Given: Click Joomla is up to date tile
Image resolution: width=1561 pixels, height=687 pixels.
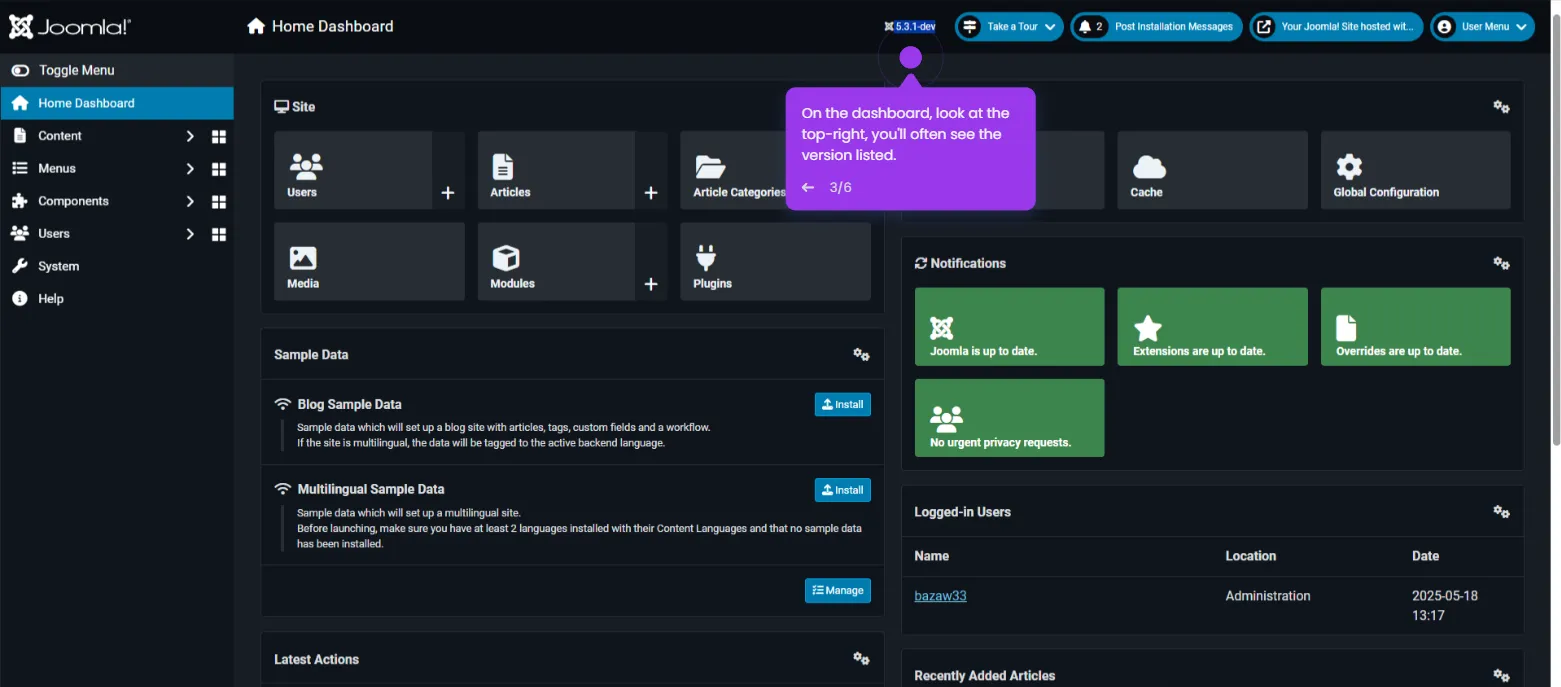Looking at the screenshot, I should 1010,327.
